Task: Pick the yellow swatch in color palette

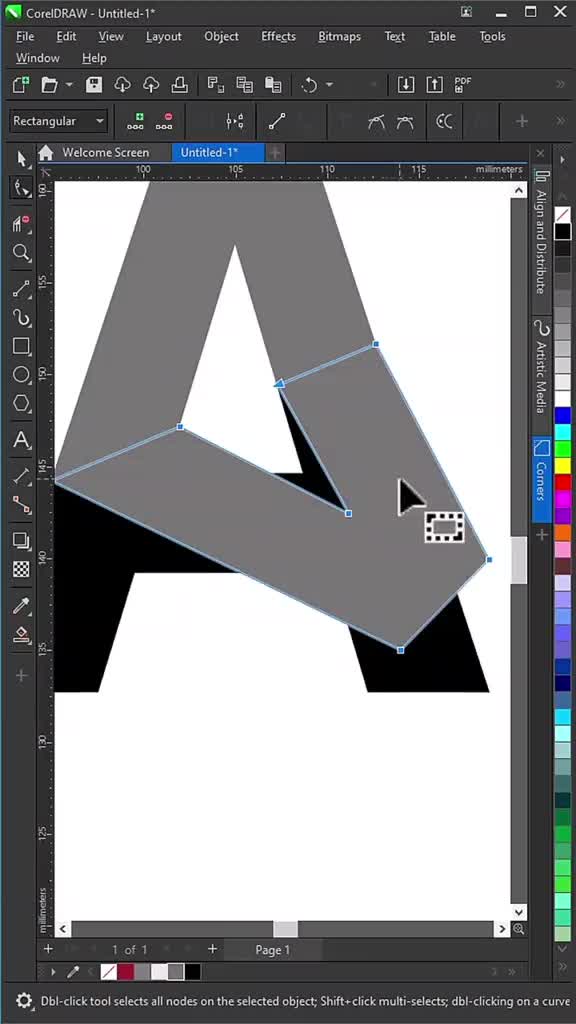Action: (562, 466)
